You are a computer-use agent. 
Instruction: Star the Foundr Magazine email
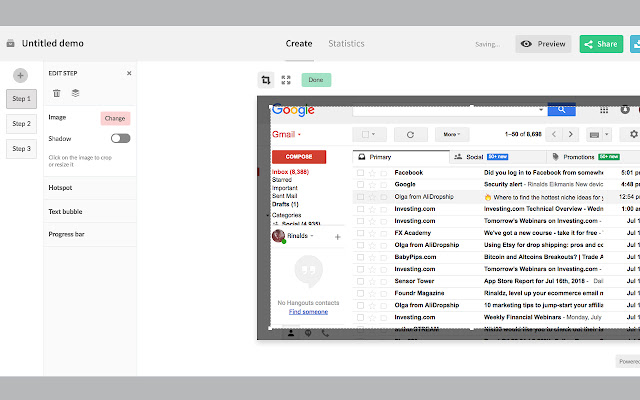coord(372,293)
